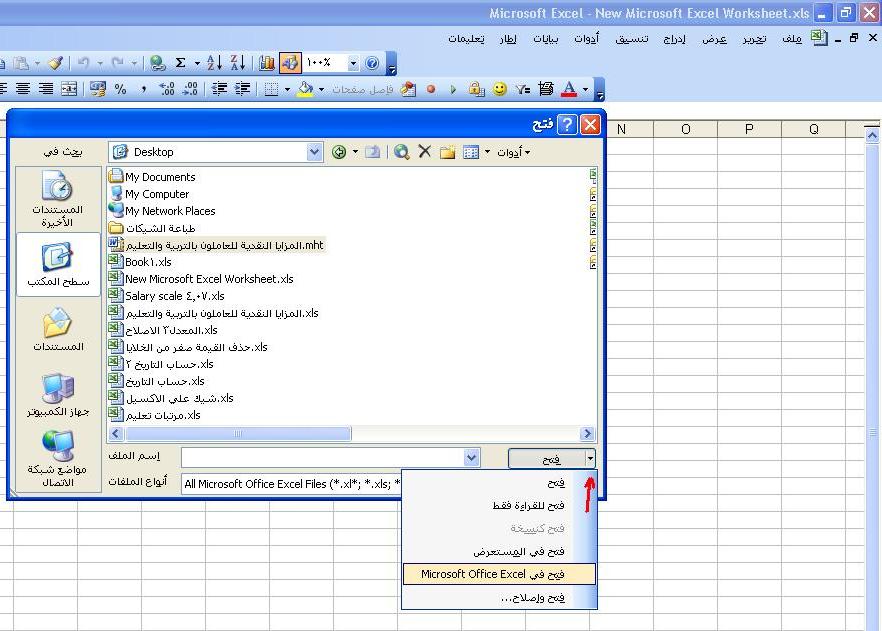The image size is (882, 631).
Task: Apply Comma style formatting
Action: coord(143,89)
